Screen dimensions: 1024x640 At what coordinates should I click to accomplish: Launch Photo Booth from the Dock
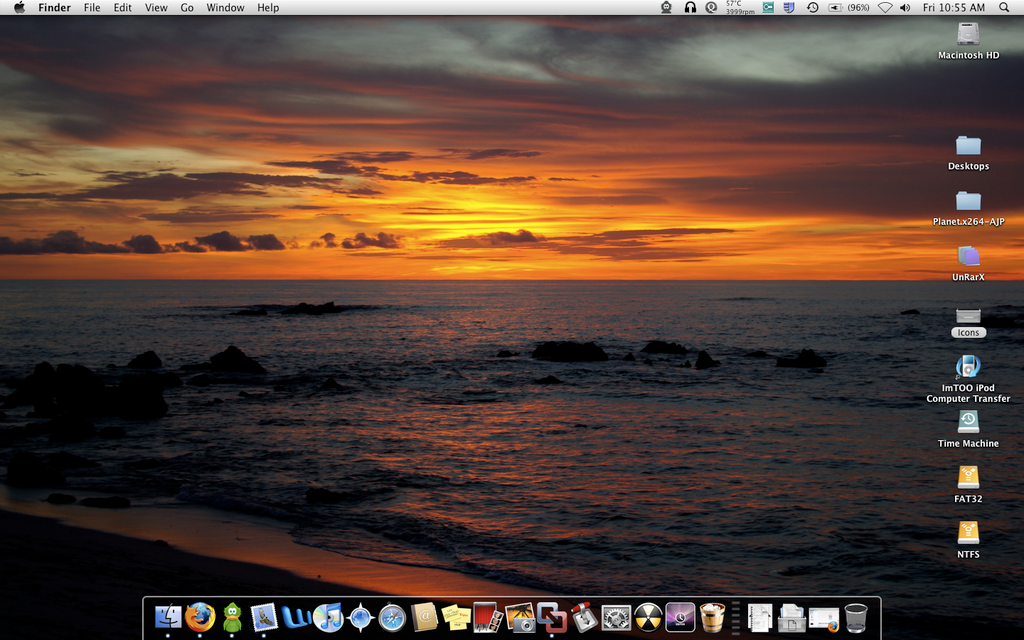pos(488,617)
